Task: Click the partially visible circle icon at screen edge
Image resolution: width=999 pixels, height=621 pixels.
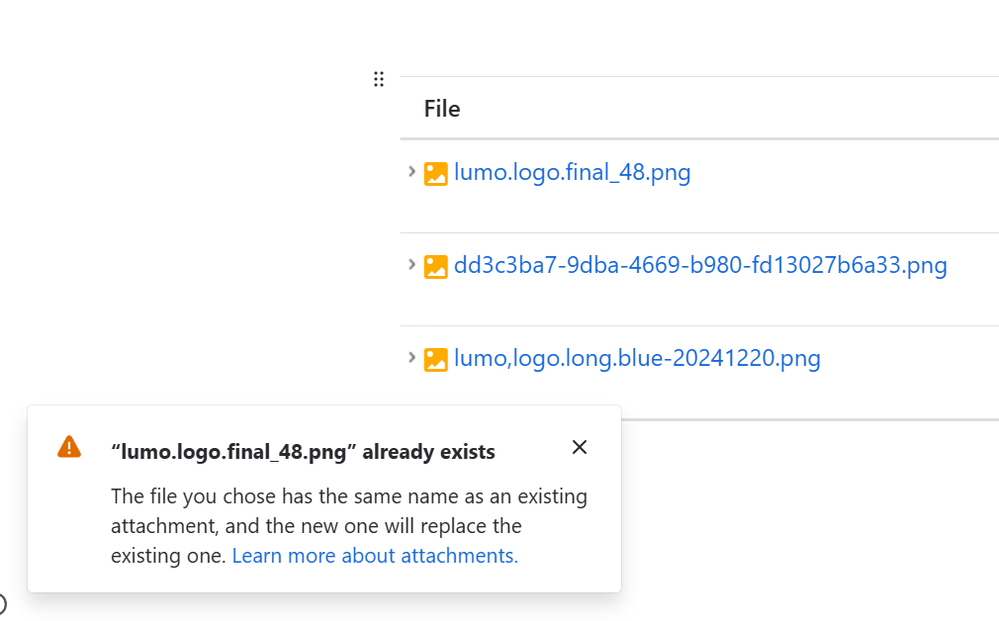Action: point(3,603)
